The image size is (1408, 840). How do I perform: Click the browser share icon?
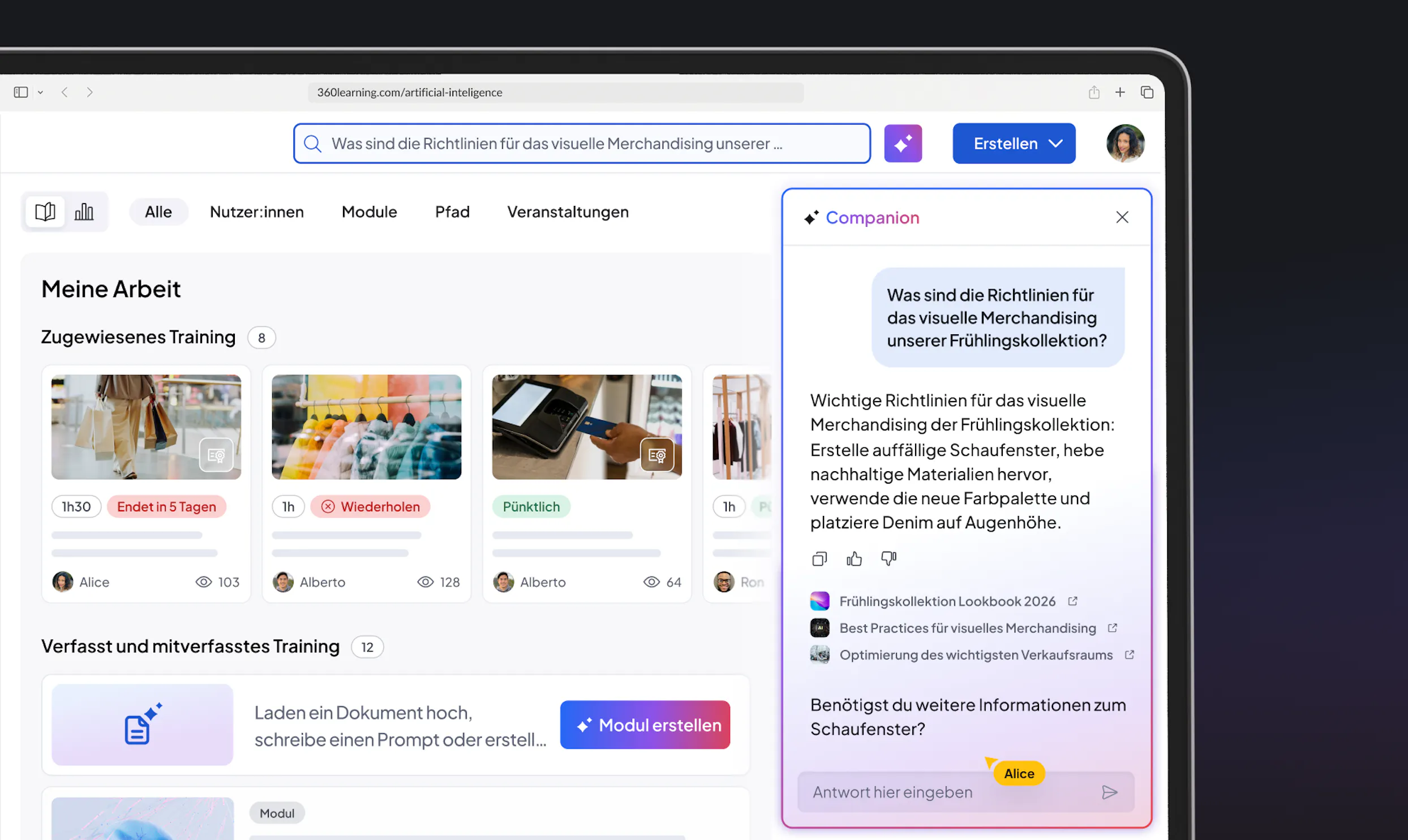1094,92
